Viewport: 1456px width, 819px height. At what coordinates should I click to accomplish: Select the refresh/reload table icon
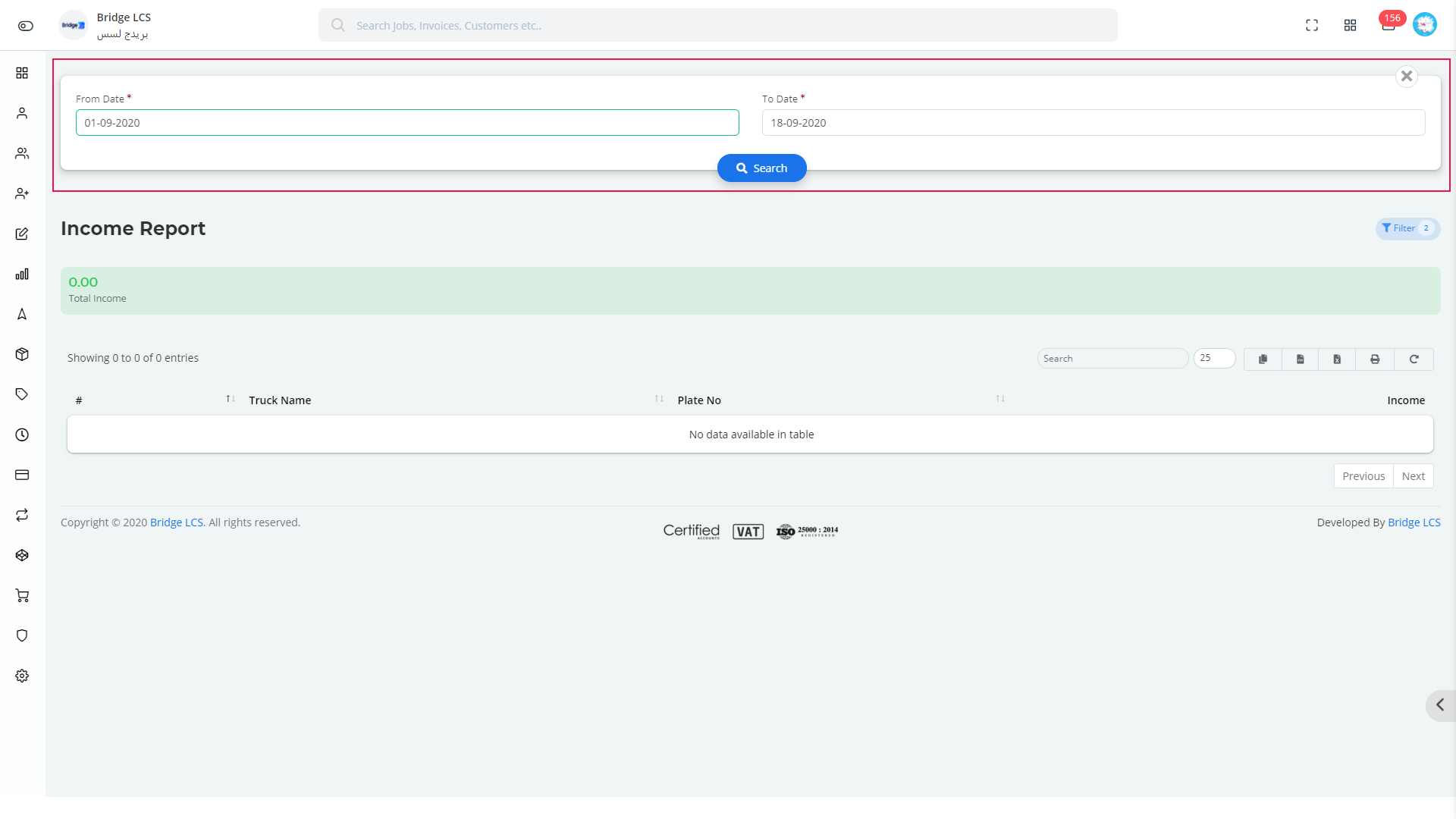(x=1414, y=358)
